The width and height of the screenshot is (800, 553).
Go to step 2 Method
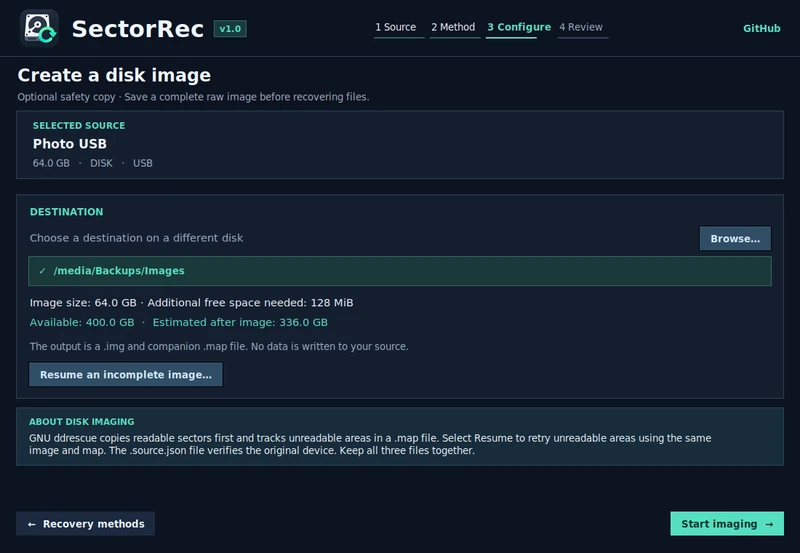coord(453,27)
